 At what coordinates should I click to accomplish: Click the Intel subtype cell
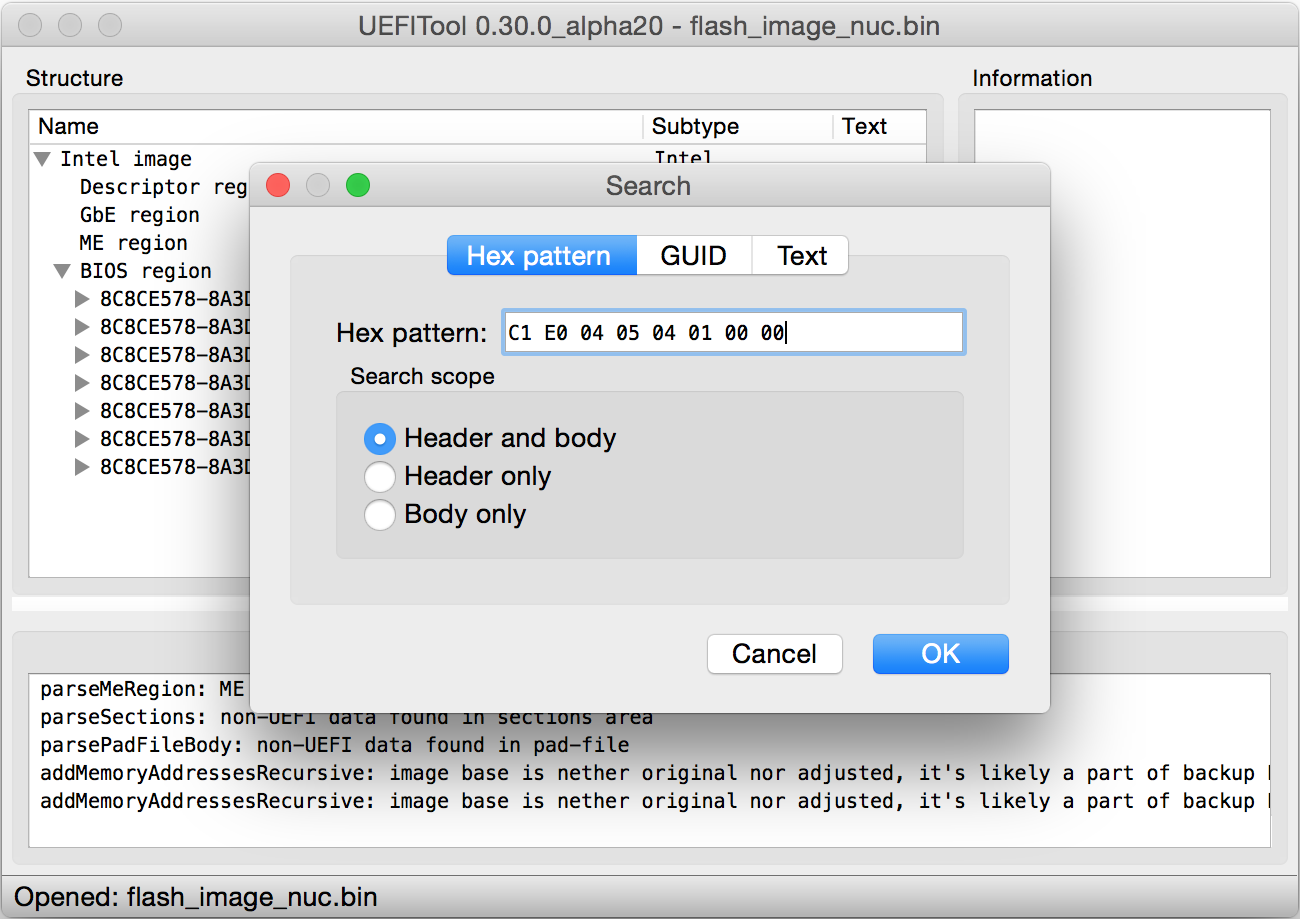683,159
